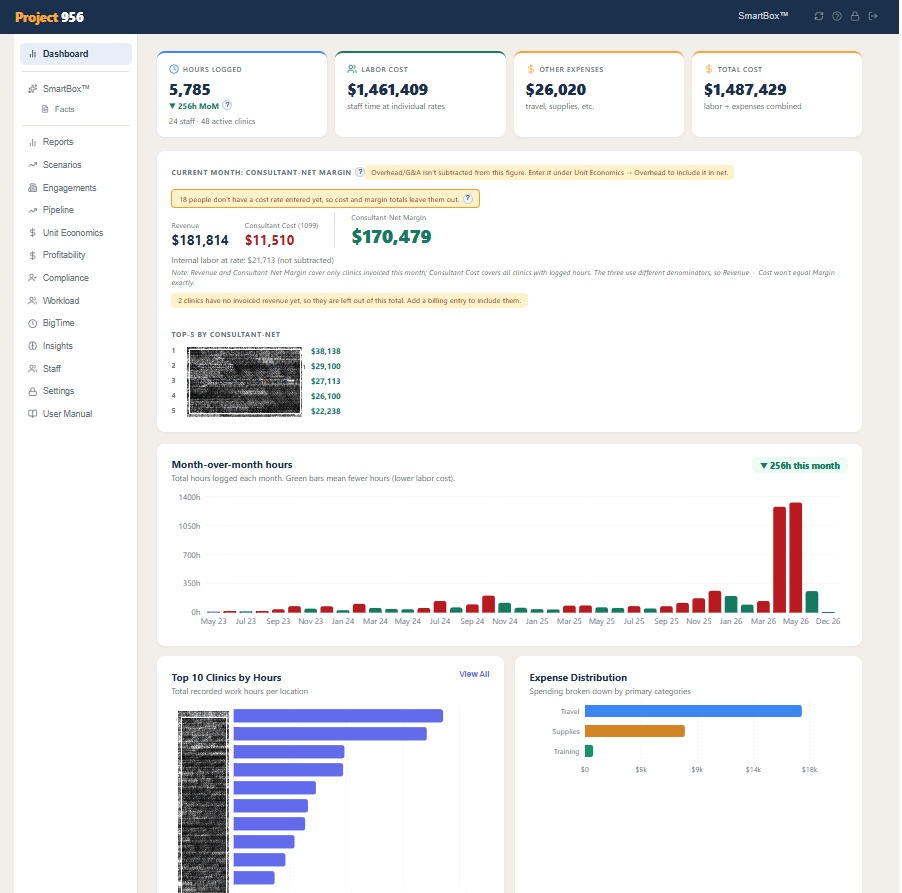
Task: Click the 256h MoM indicator on Hours Logged
Action: 194,106
